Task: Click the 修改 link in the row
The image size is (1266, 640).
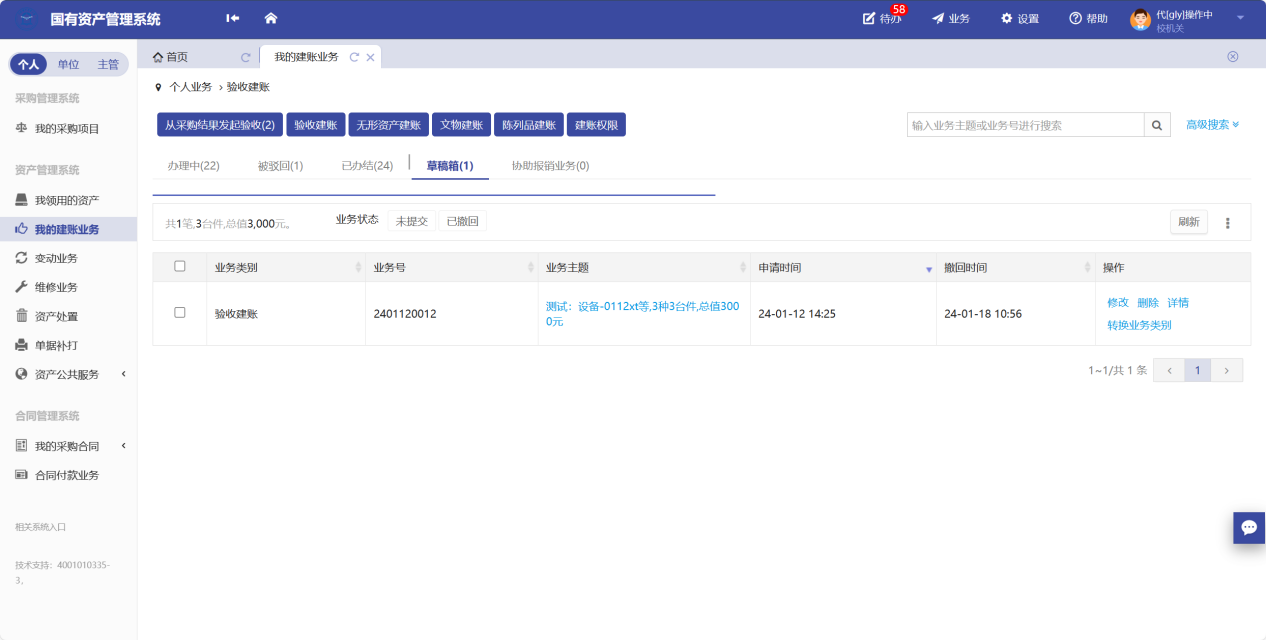Action: 1117,302
